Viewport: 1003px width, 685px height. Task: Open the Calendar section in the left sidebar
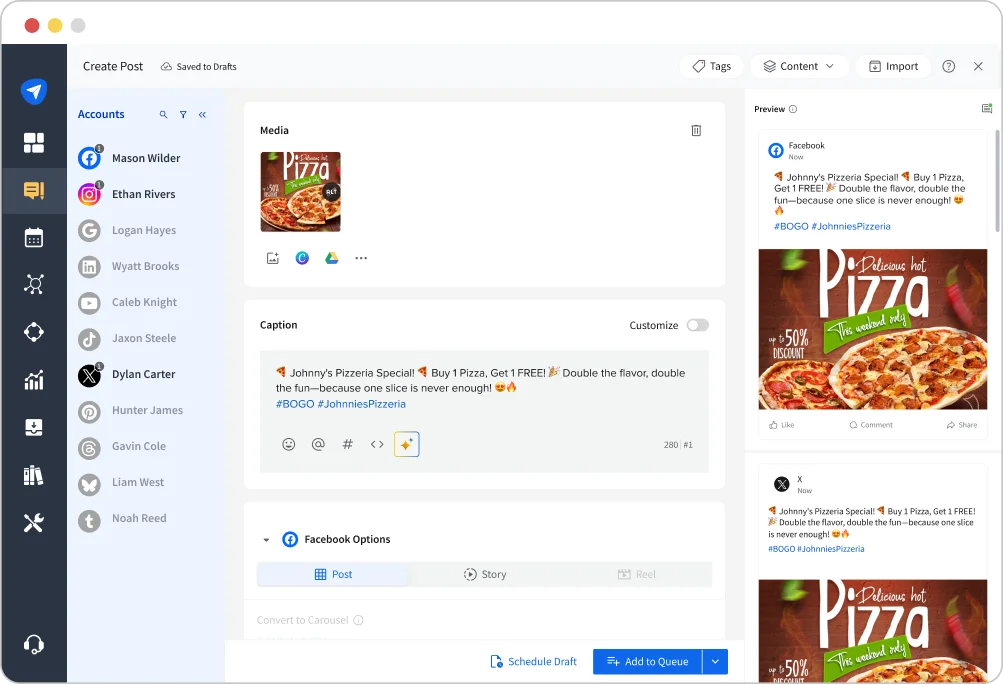[34, 237]
